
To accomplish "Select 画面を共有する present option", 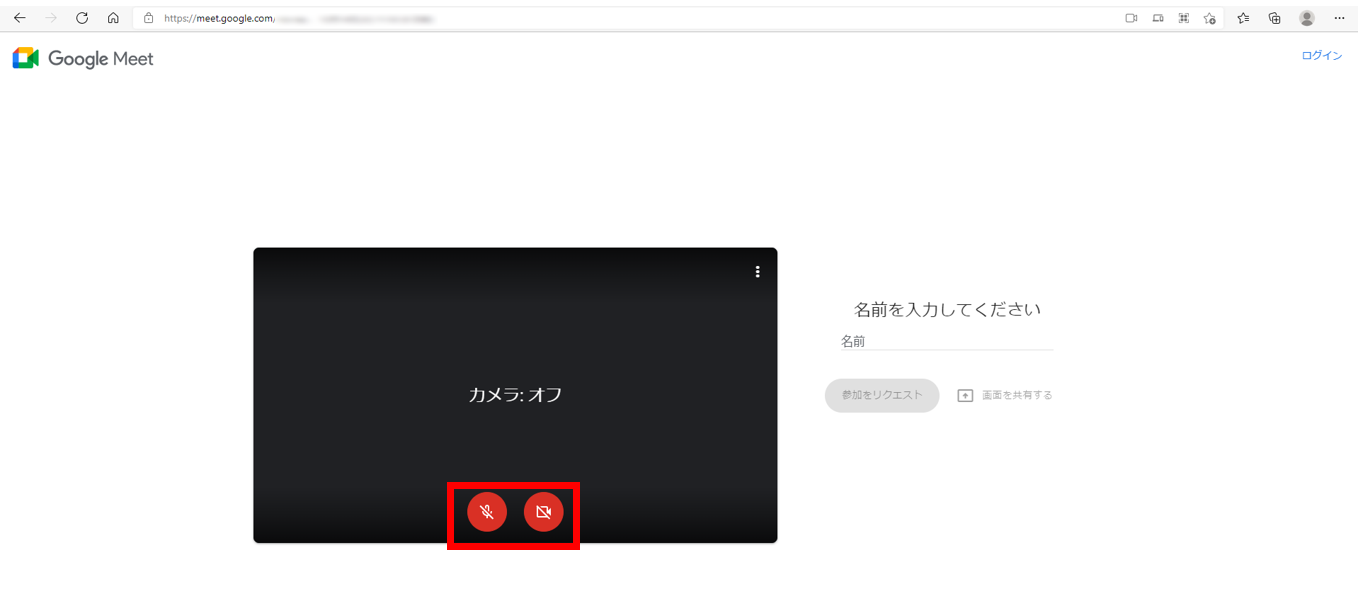I will [1005, 395].
